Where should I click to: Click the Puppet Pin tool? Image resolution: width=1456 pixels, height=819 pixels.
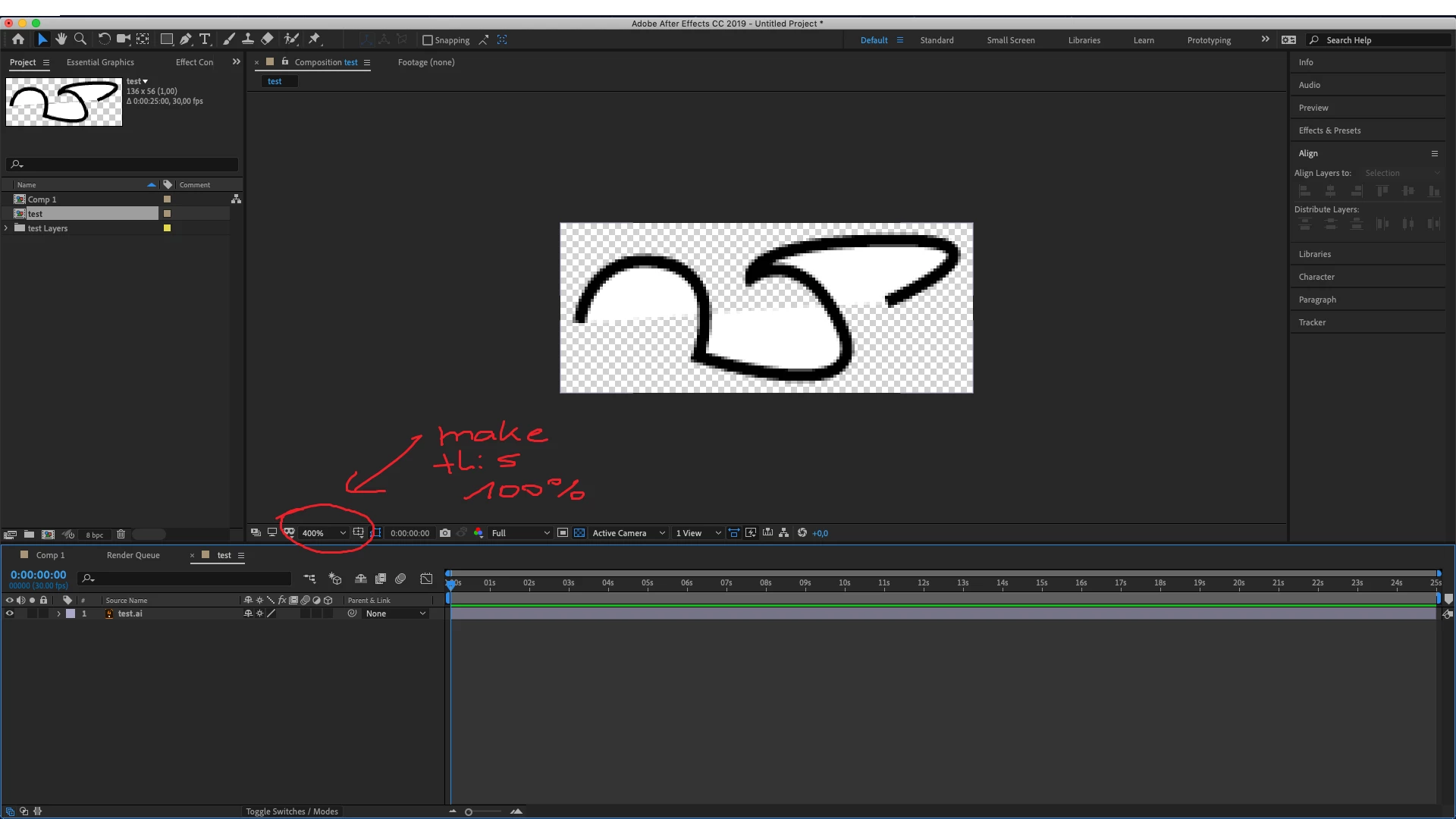(x=315, y=39)
